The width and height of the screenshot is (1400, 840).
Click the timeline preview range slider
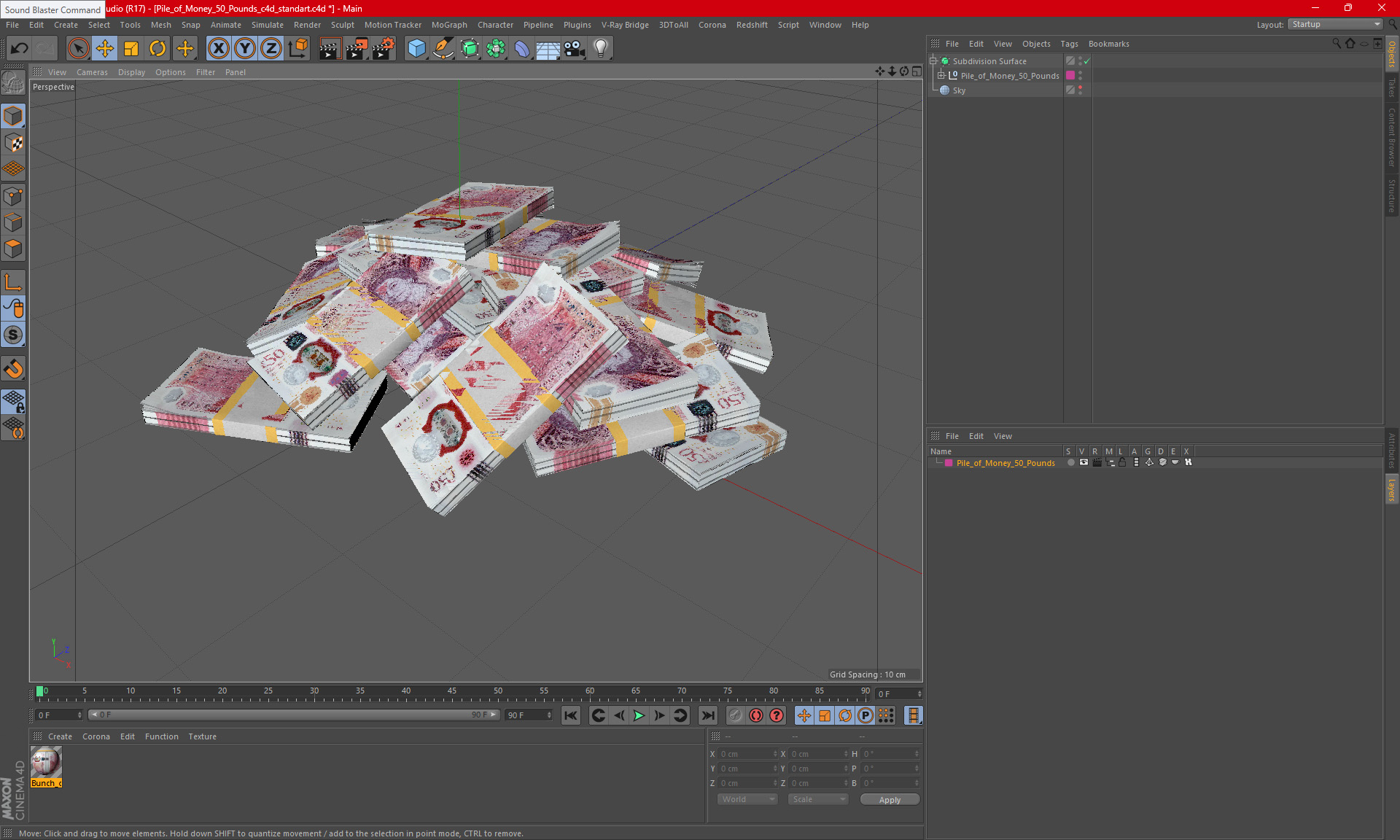[x=294, y=715]
